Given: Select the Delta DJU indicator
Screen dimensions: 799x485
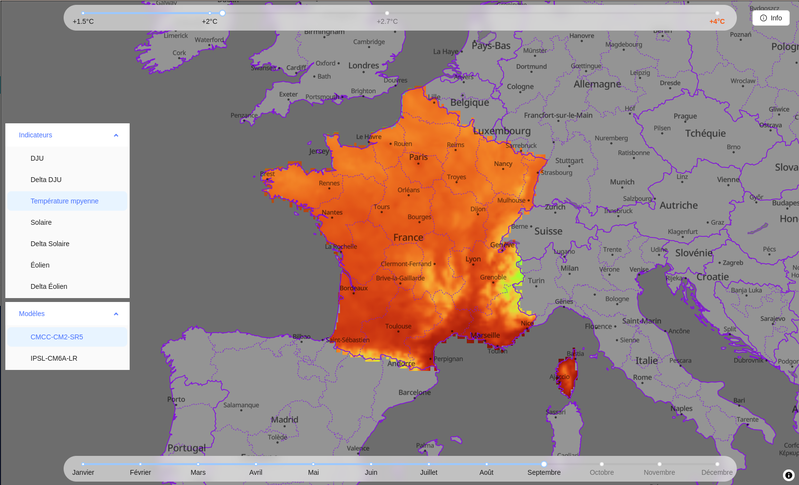Looking at the screenshot, I should (46, 180).
